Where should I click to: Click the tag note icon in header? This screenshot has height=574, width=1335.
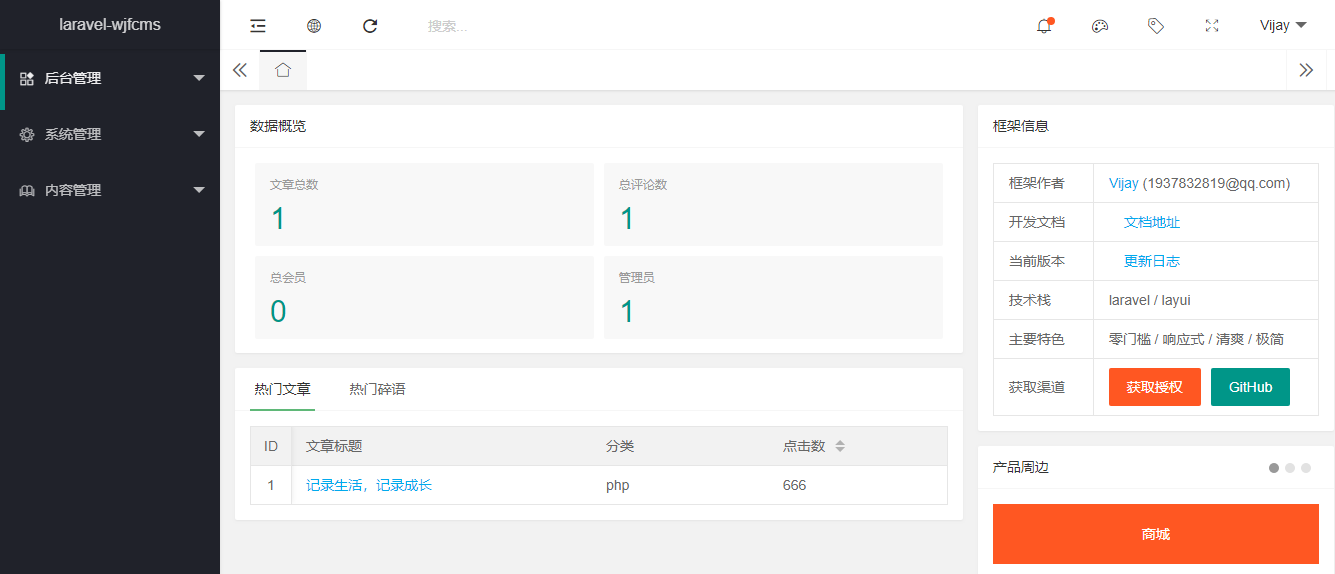click(1156, 26)
